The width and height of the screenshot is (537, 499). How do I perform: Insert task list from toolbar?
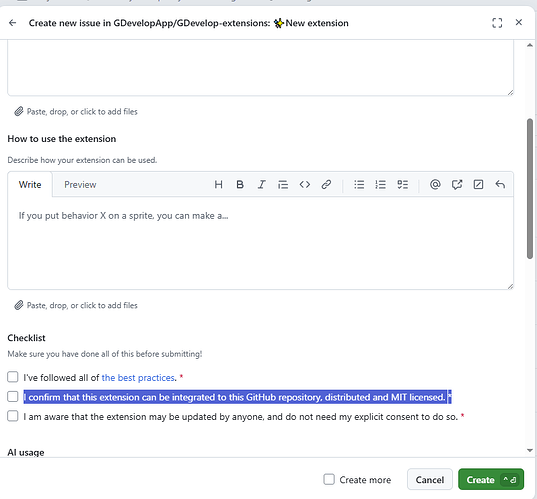point(402,185)
